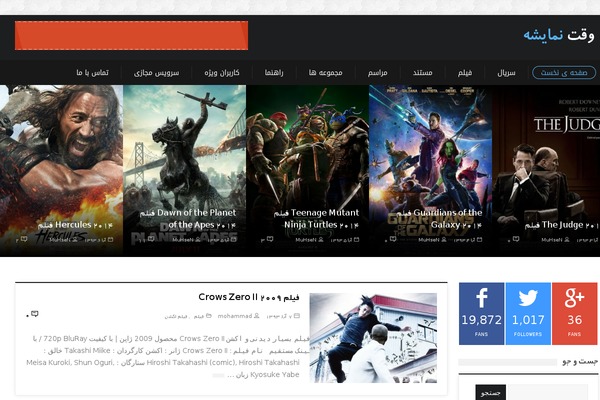The height and width of the screenshot is (400, 600).
Task: Open the Facebook fans box showing 19,872
Action: (481, 313)
